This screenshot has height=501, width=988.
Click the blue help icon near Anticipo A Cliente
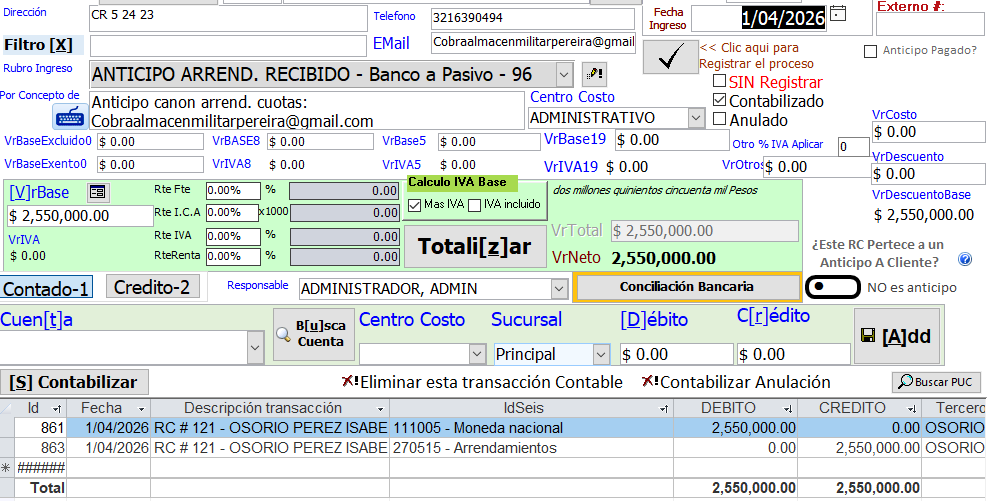(x=965, y=260)
